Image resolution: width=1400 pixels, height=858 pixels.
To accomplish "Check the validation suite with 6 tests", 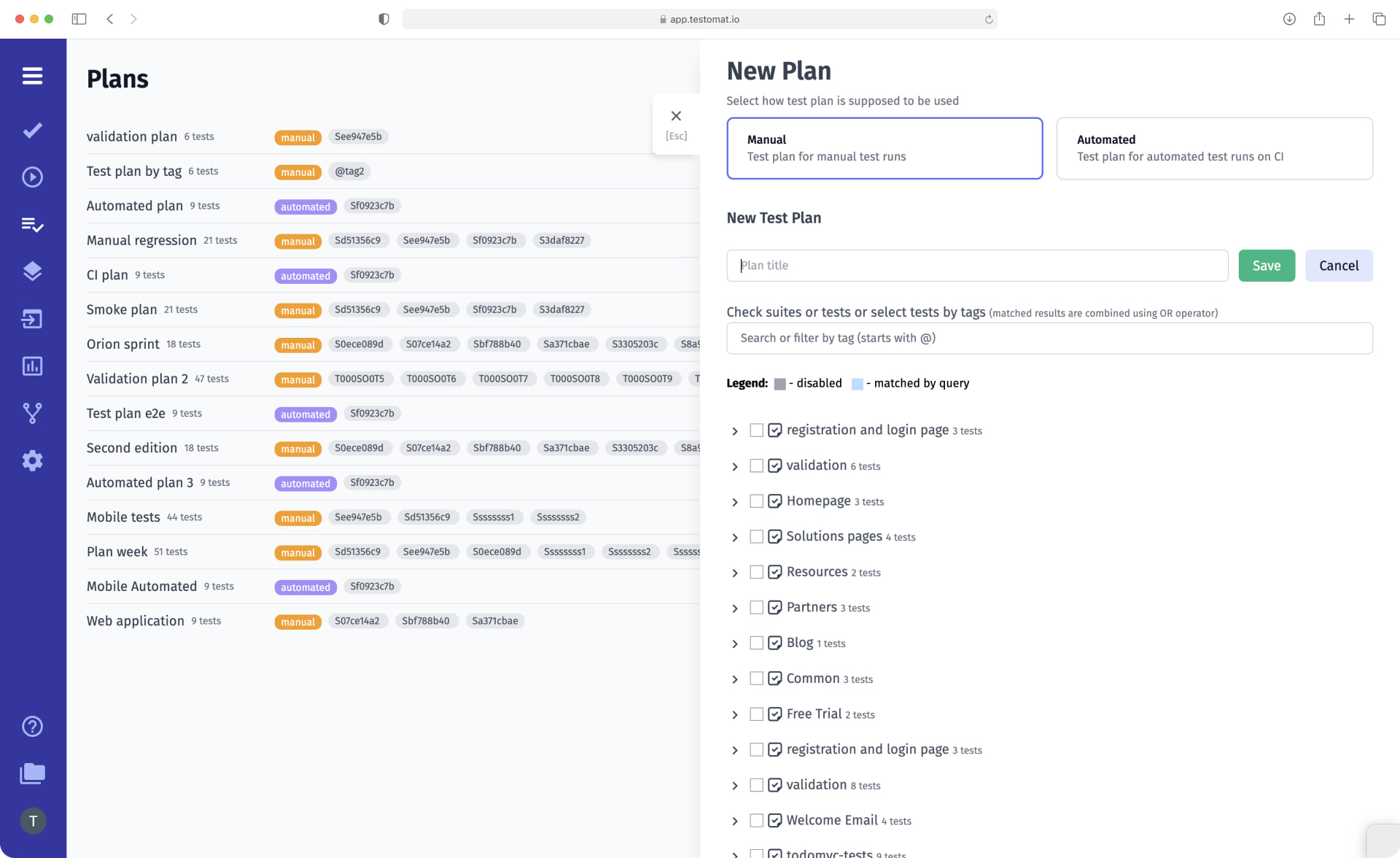I will tap(757, 465).
